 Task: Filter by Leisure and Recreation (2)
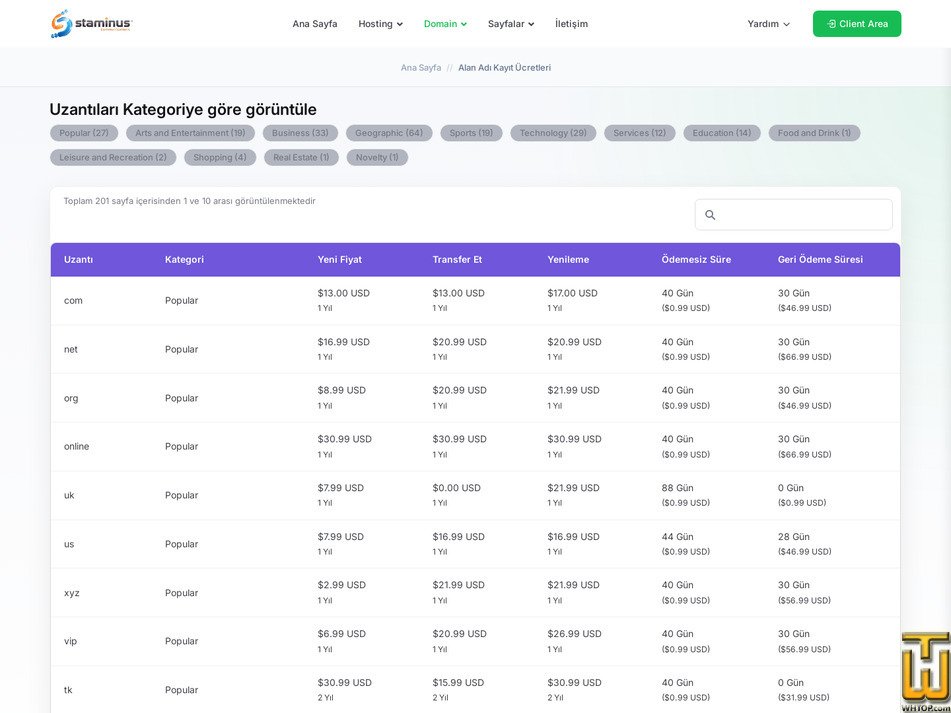(x=113, y=158)
